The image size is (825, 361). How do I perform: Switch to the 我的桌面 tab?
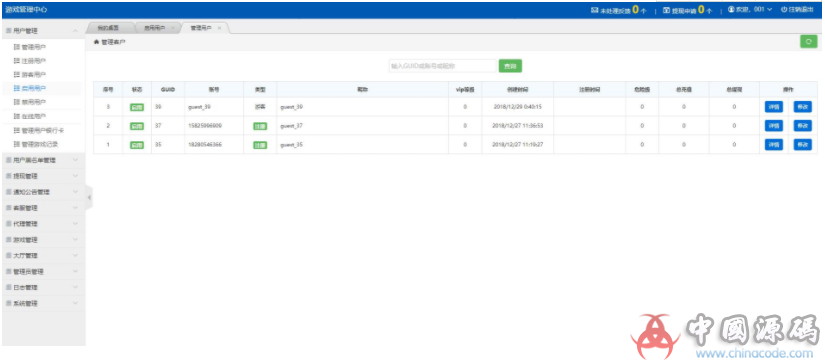108,28
